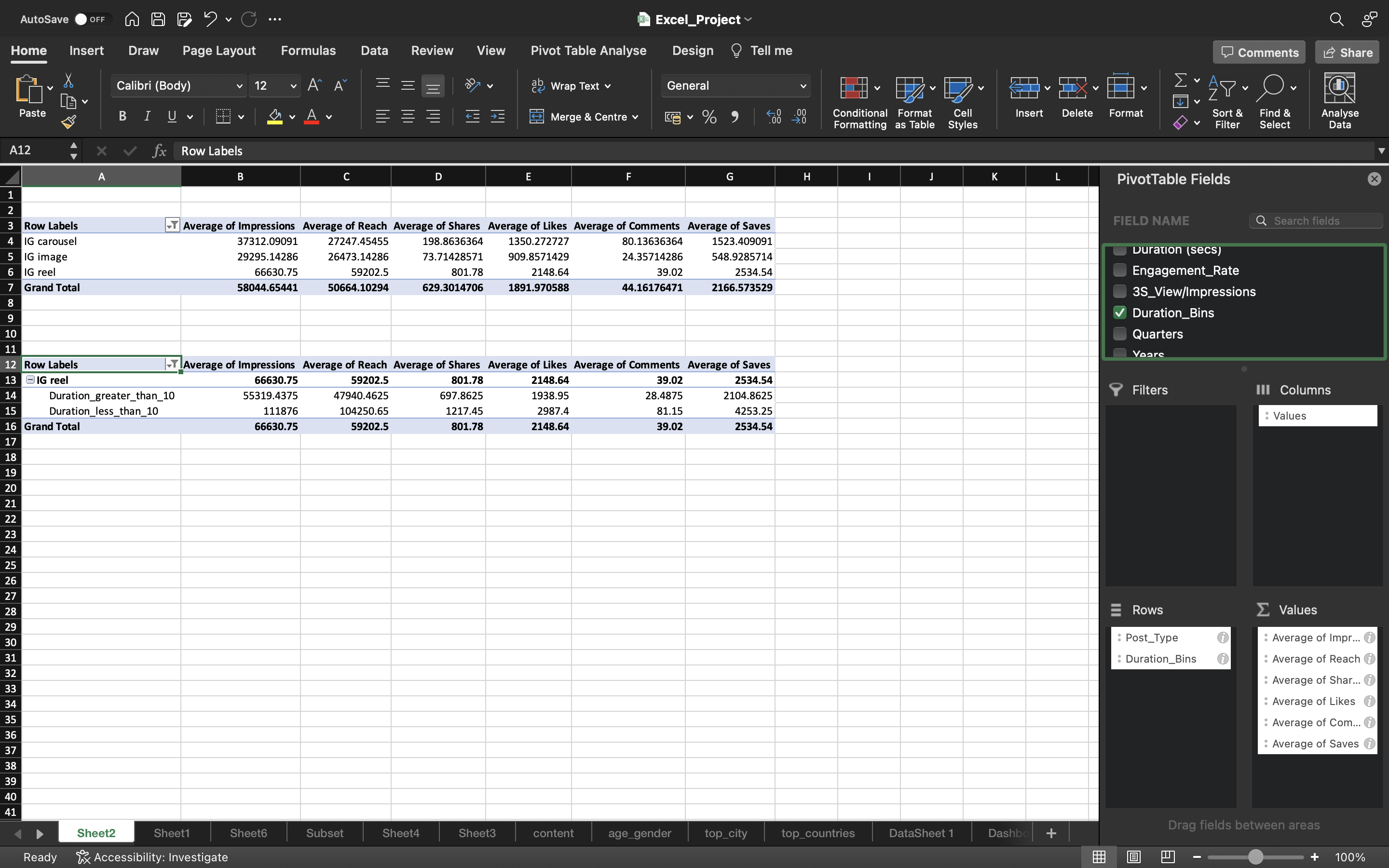Viewport: 1389px width, 868px height.
Task: Click the Increase Indent icon
Action: (497, 117)
